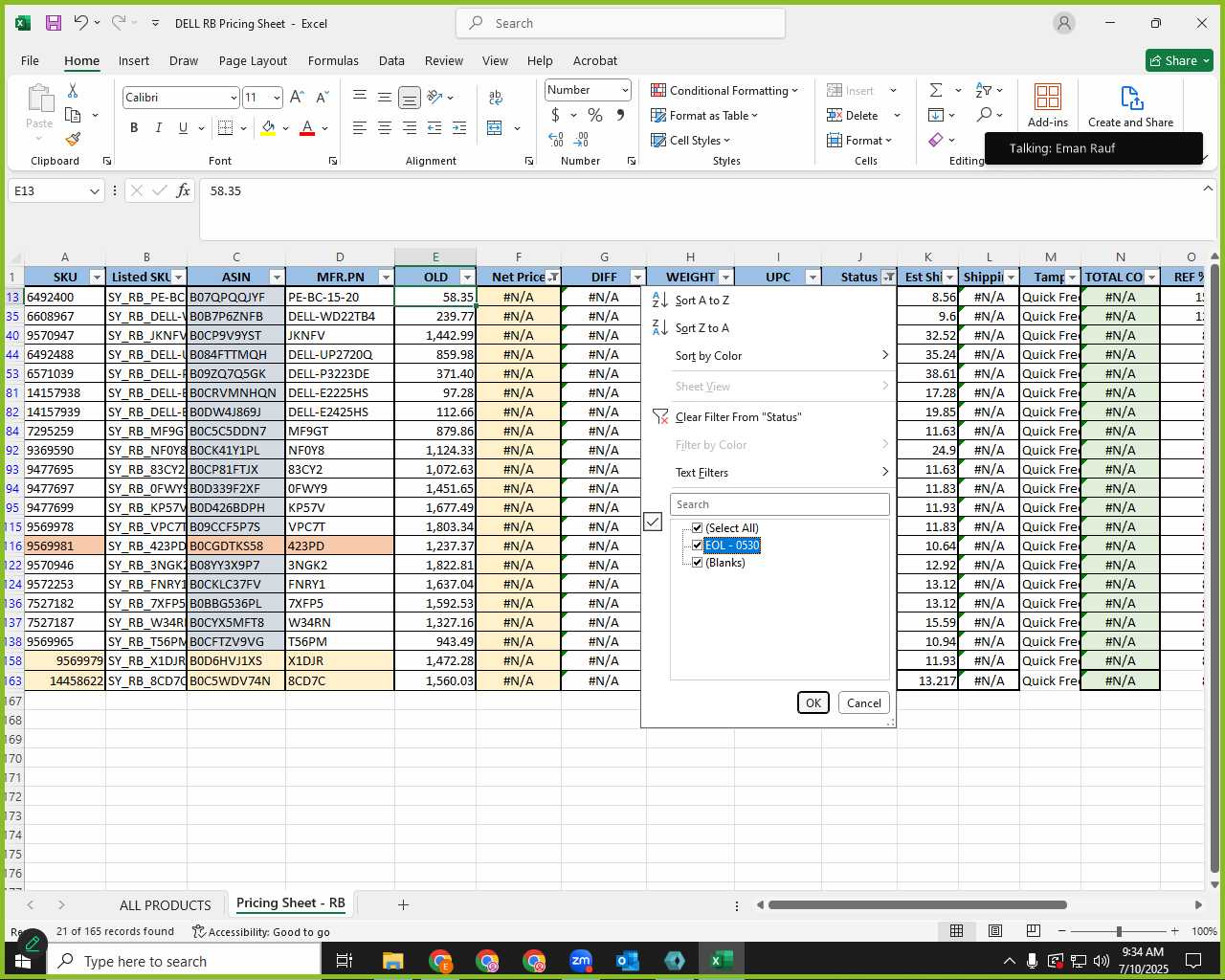Click the Windows taskbar search box
Viewport: 1225px width, 980px height.
pyautogui.click(x=184, y=961)
